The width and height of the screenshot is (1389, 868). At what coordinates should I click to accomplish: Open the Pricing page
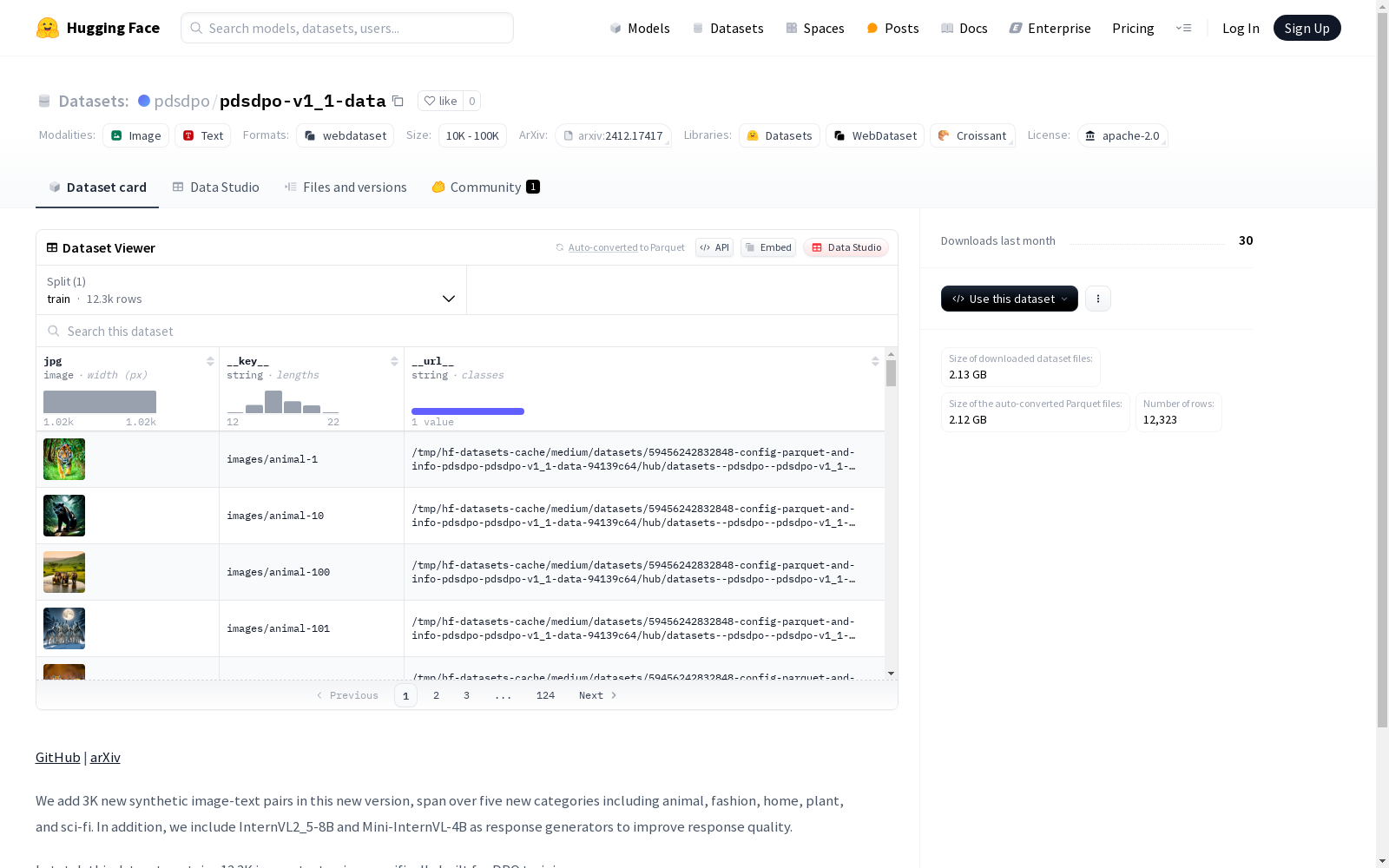point(1133,28)
